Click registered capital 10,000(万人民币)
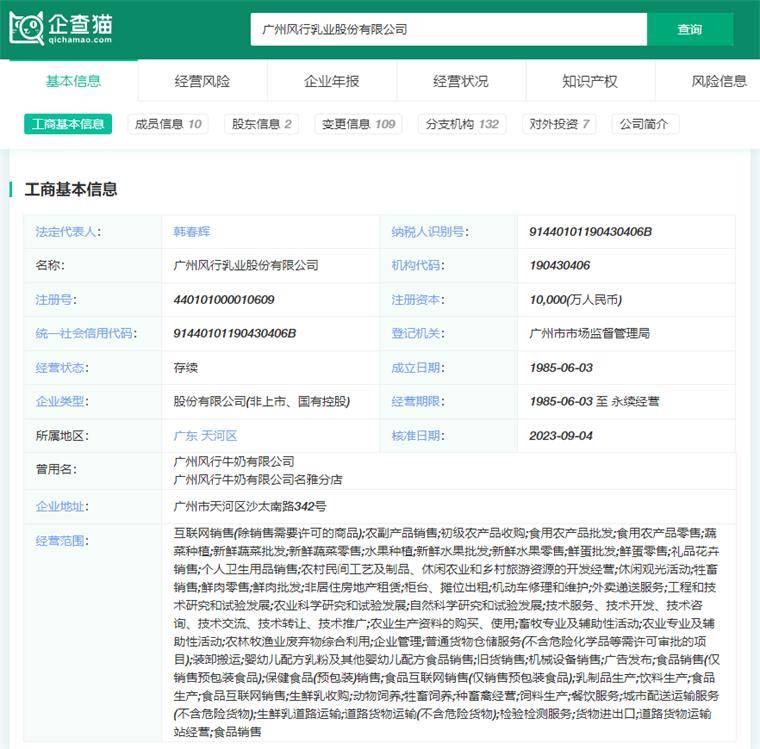The width and height of the screenshot is (760, 749). 576,300
